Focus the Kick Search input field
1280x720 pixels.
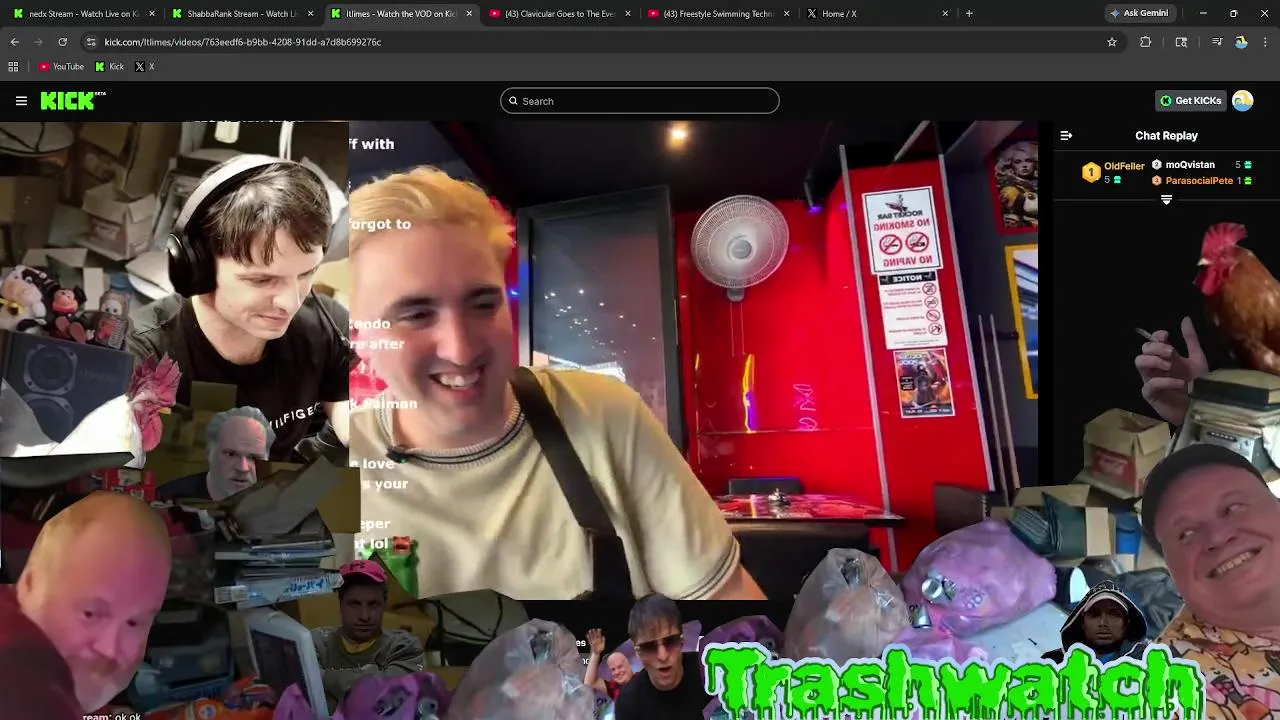pos(640,101)
